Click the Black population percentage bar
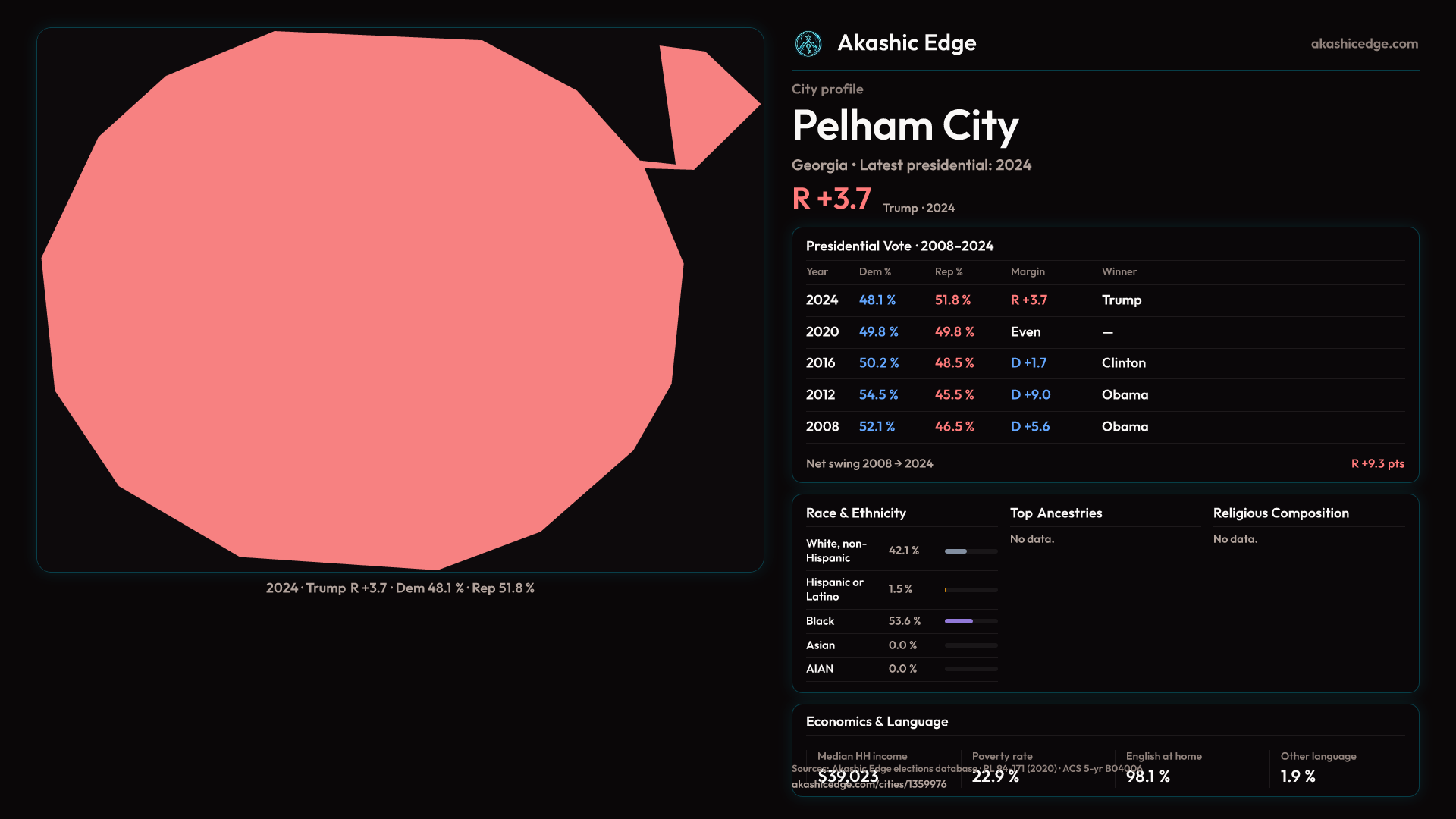Screen dimensions: 1456x819 971,621
